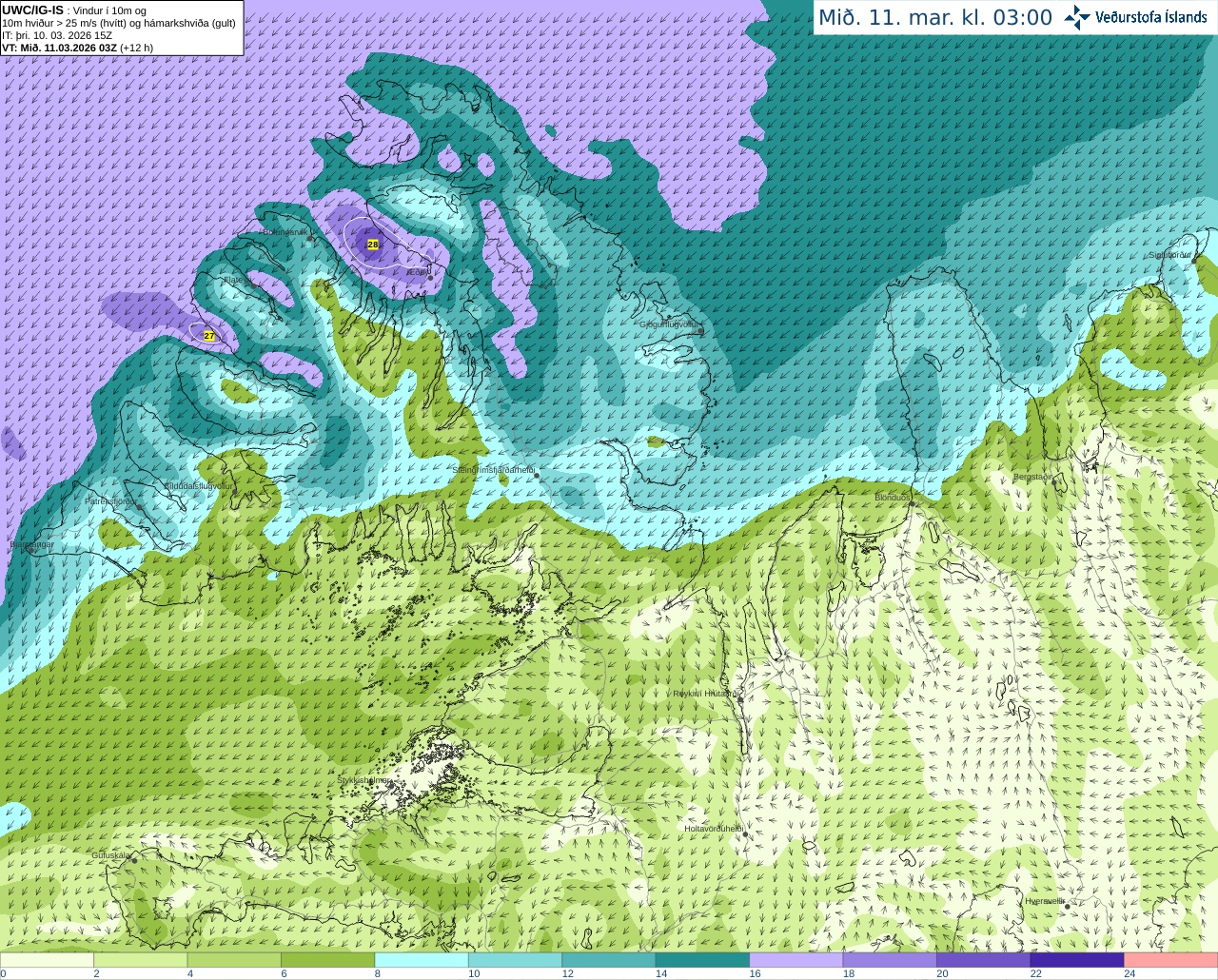Click the Reykir í Hrútafirði place label
Image resolution: width=1218 pixels, height=980 pixels.
707,694
